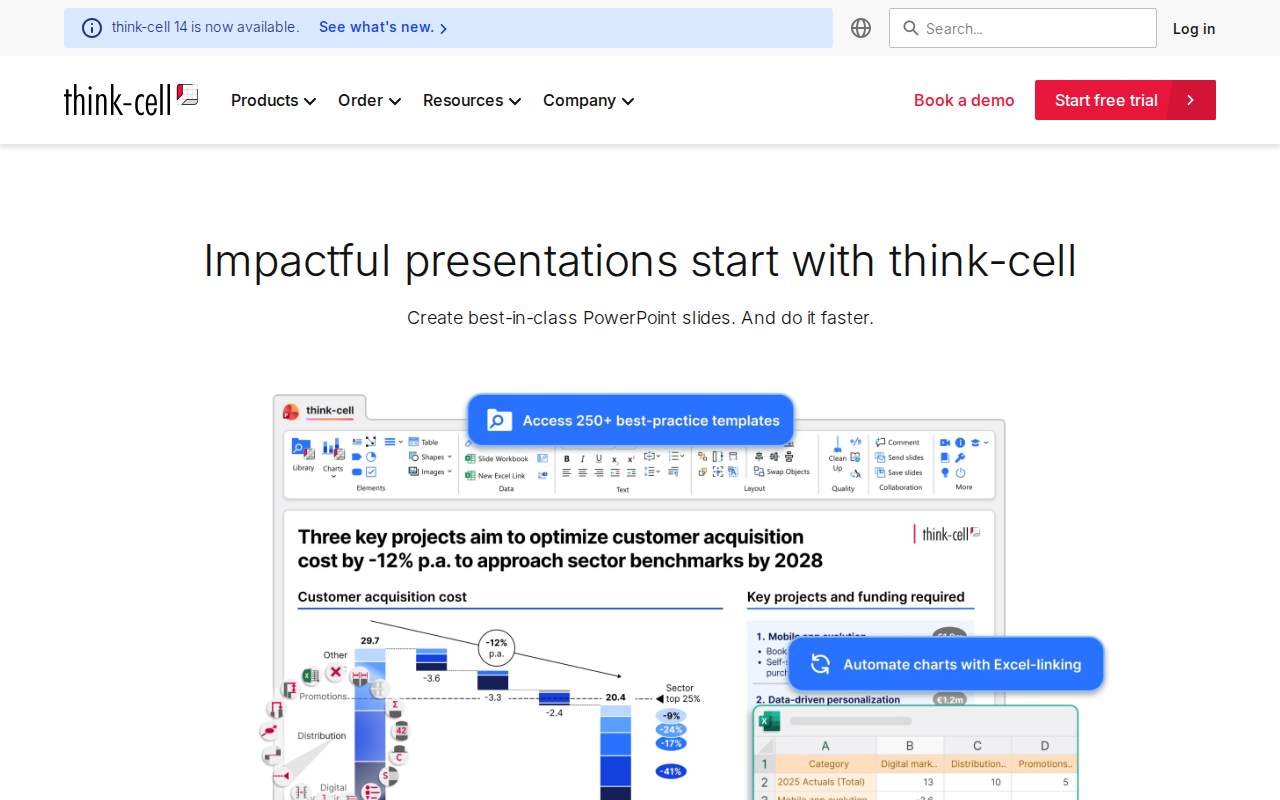The width and height of the screenshot is (1280, 800).
Task: Click the Sector top 25% label
Action: pyautogui.click(x=682, y=693)
